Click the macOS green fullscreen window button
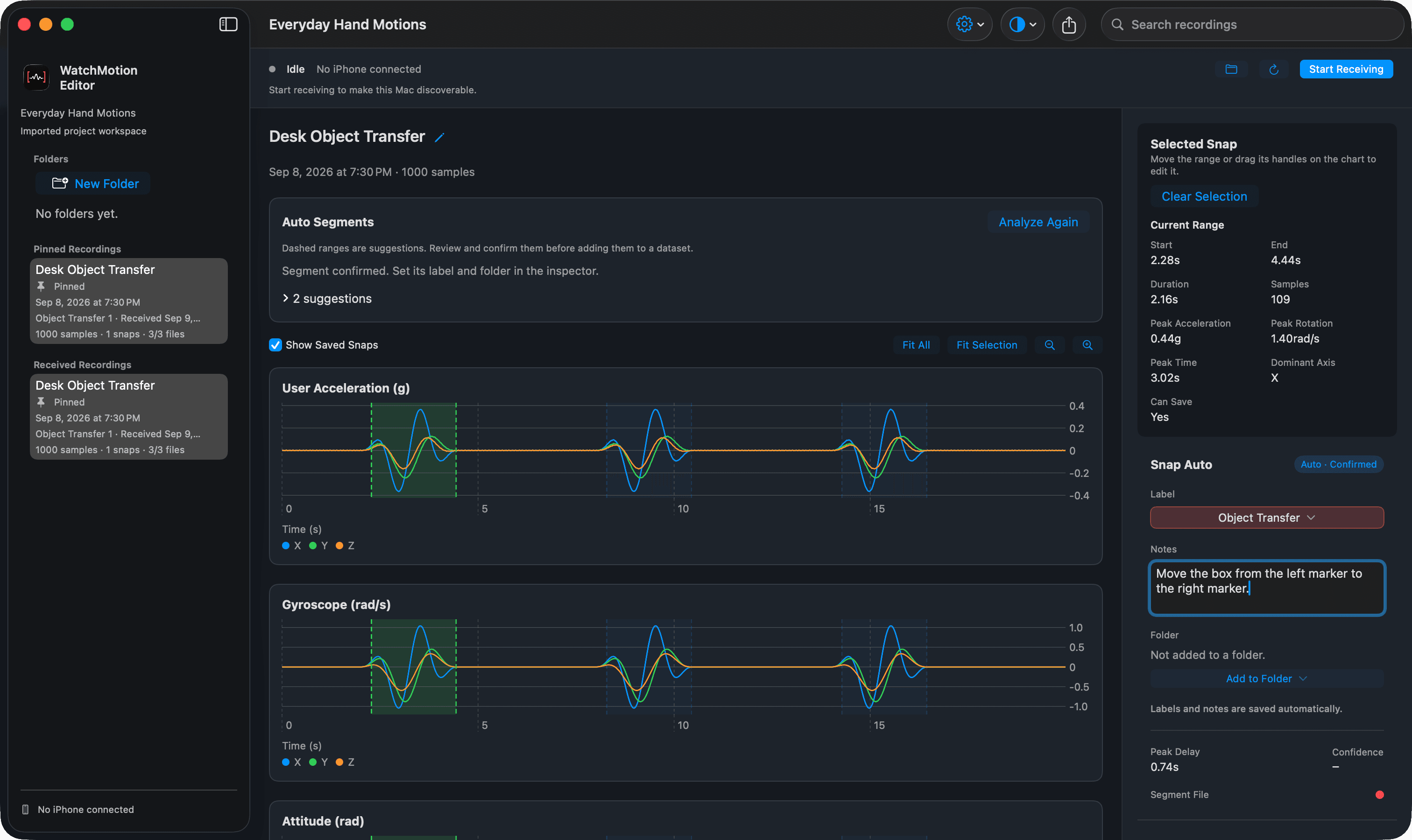 (67, 24)
